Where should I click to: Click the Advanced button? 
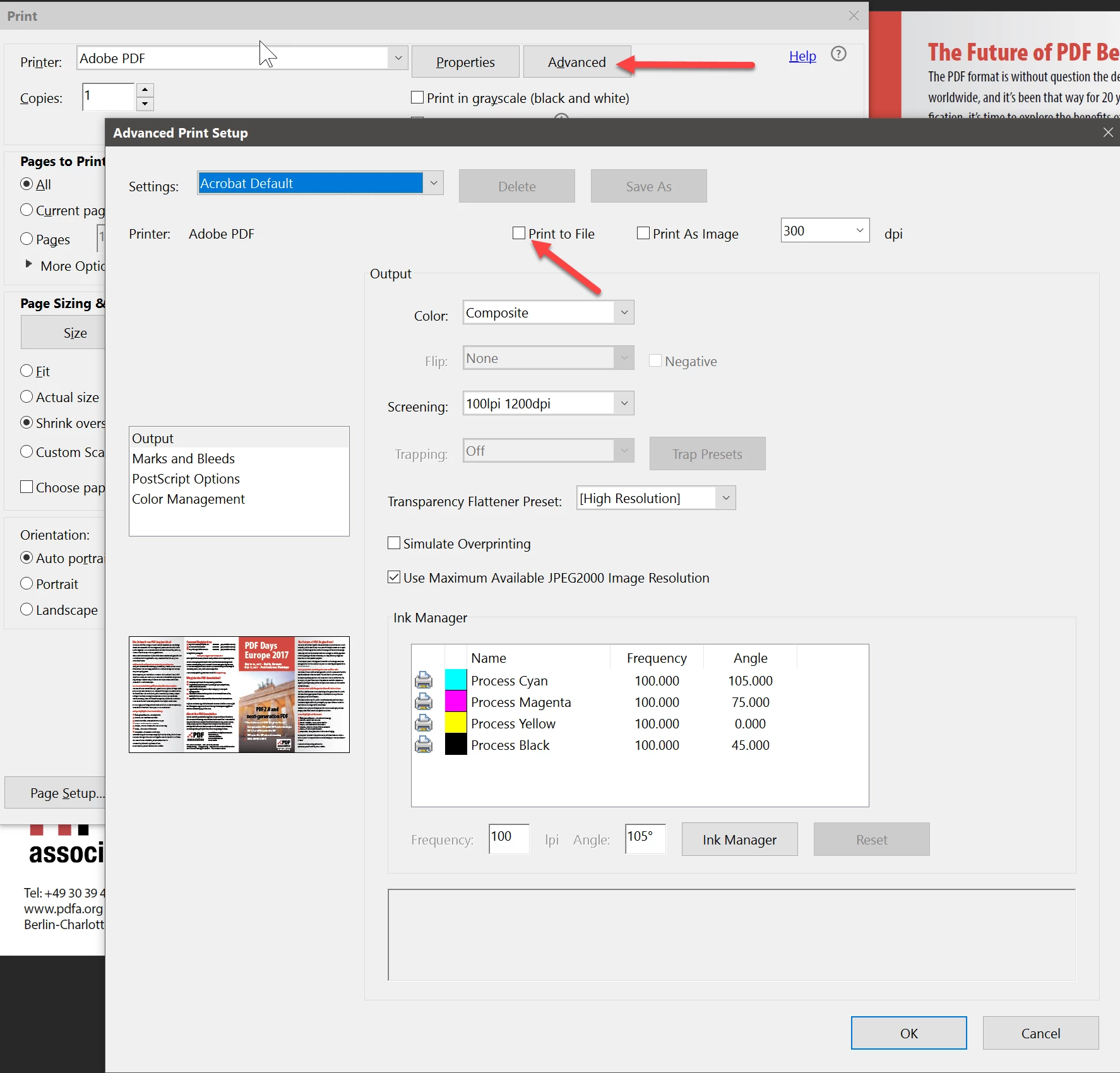pos(576,62)
